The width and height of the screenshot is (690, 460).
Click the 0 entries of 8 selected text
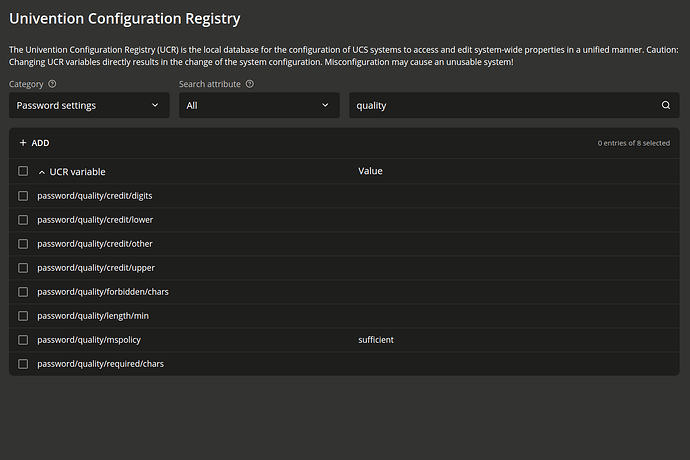634,143
